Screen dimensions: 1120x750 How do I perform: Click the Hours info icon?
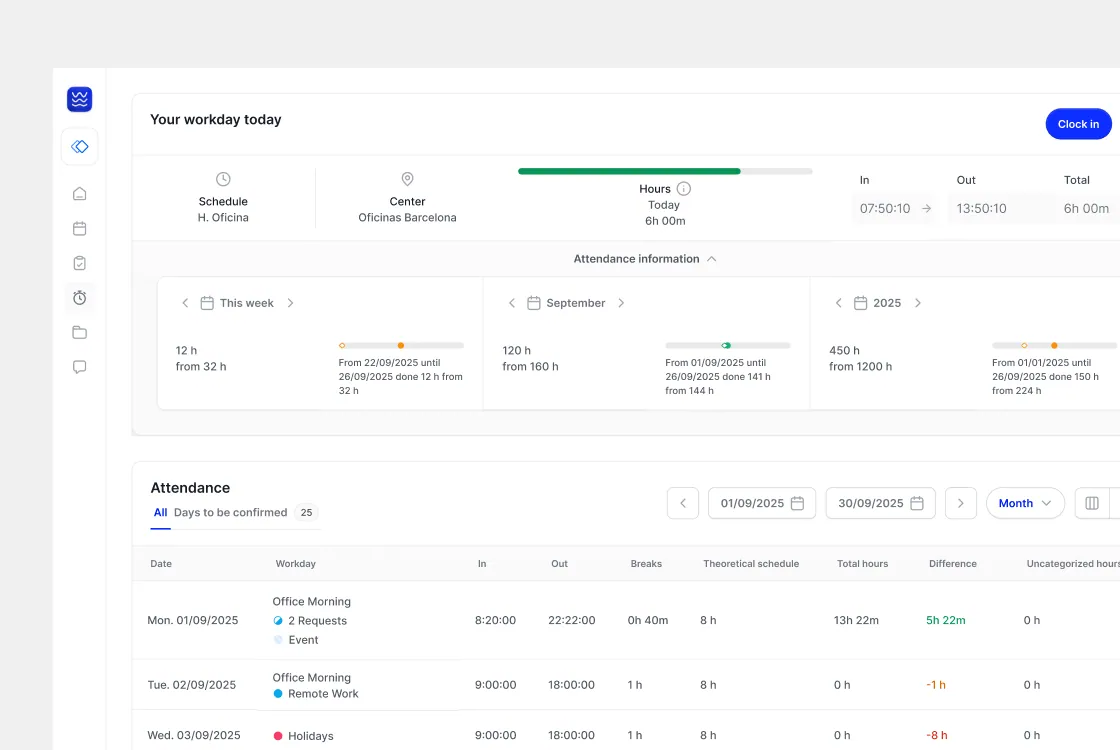(684, 189)
